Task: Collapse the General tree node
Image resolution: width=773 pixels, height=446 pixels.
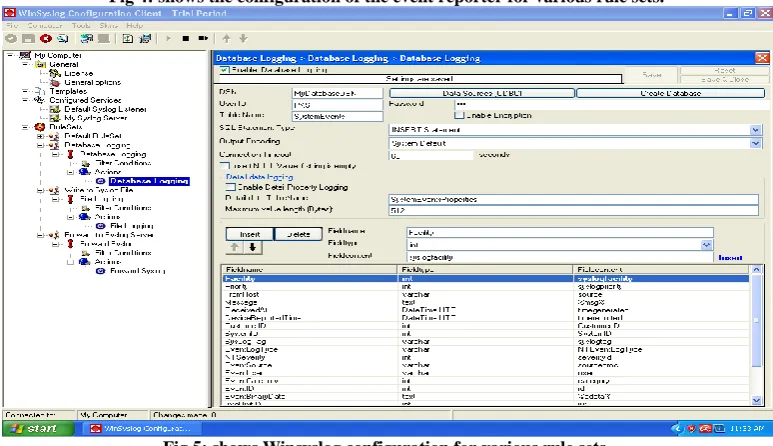Action: coord(25,64)
